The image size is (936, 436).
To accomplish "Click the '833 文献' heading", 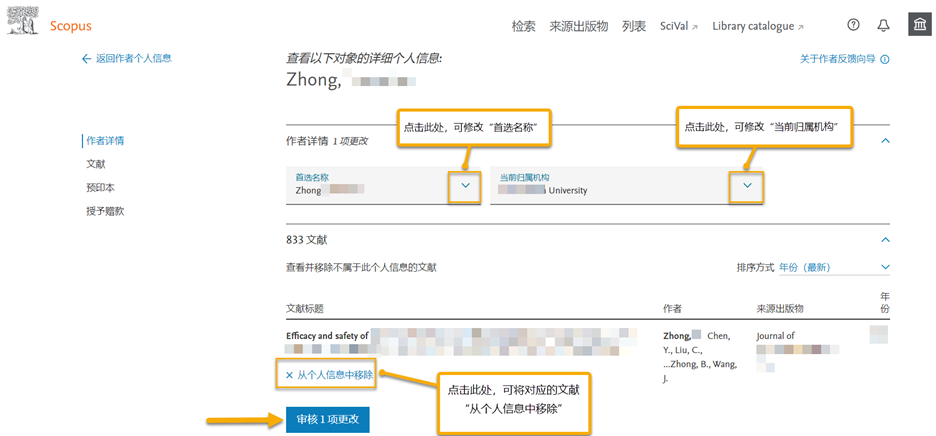I will [x=307, y=240].
